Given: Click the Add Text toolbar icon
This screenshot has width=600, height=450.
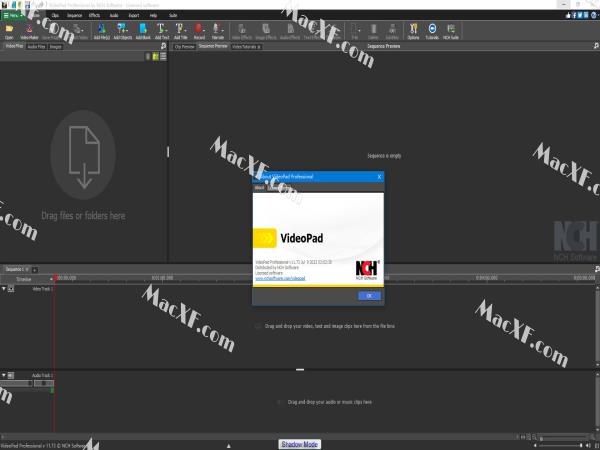Looking at the screenshot, I should click(161, 31).
